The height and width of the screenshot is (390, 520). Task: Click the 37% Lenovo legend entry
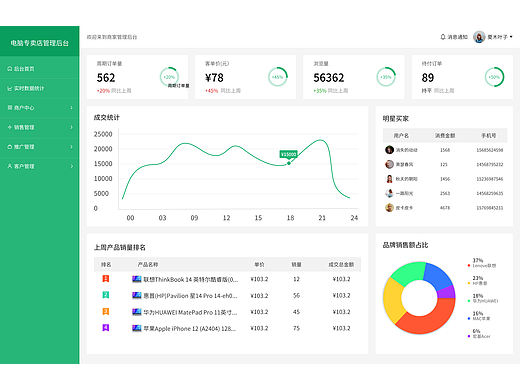[x=482, y=263]
